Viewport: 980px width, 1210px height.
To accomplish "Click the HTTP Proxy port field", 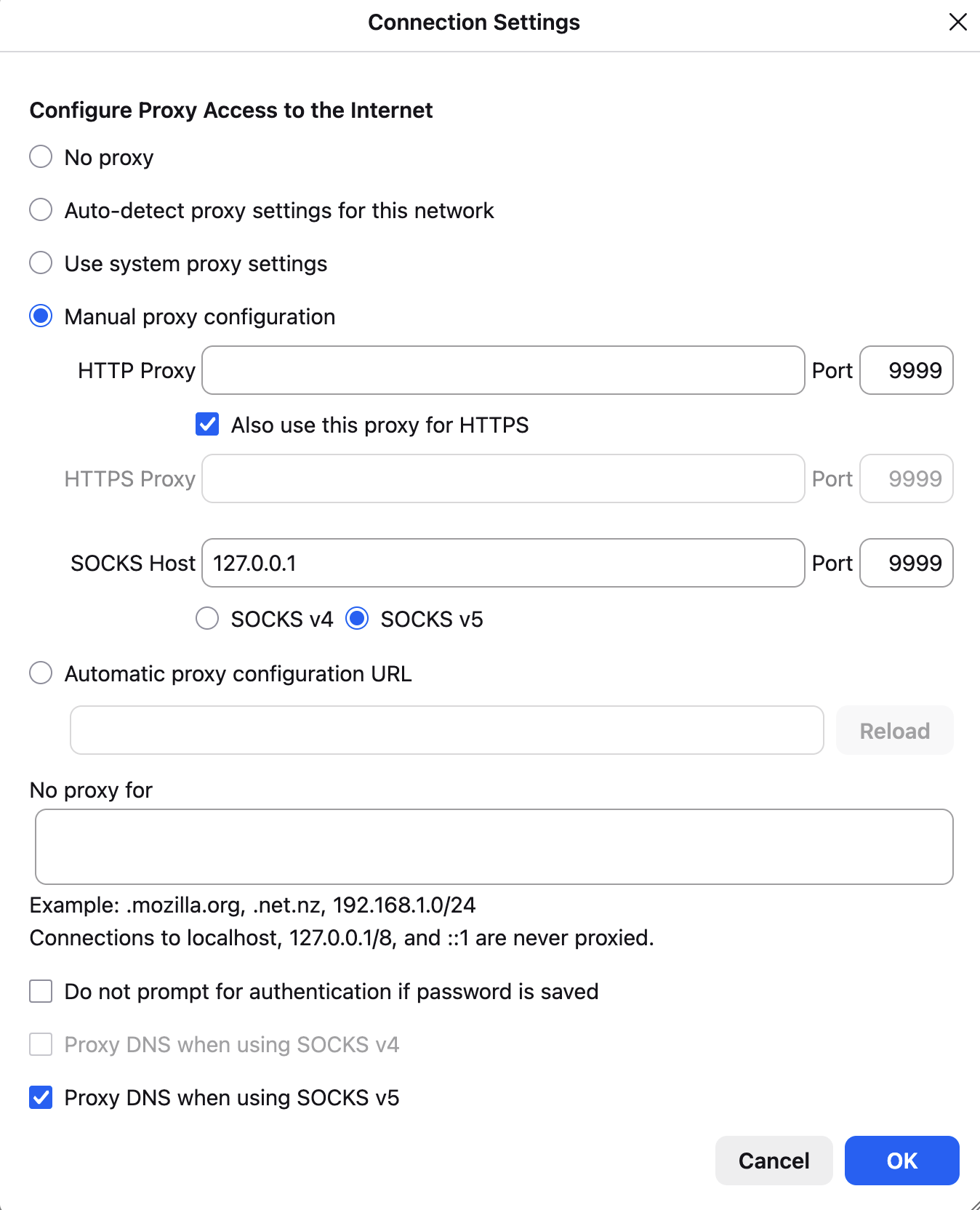I will click(907, 370).
